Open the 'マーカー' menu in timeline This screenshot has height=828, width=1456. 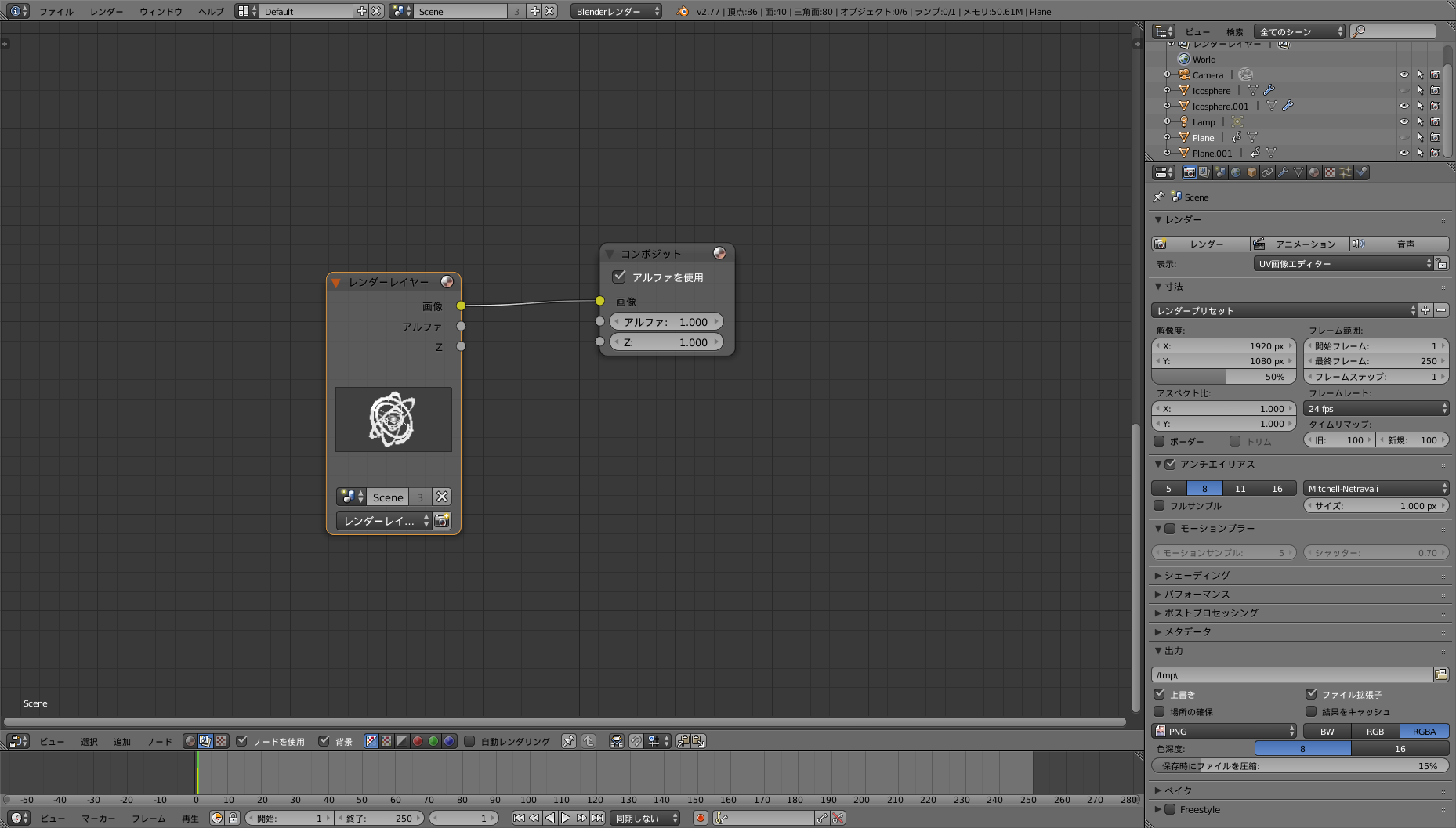pos(99,818)
